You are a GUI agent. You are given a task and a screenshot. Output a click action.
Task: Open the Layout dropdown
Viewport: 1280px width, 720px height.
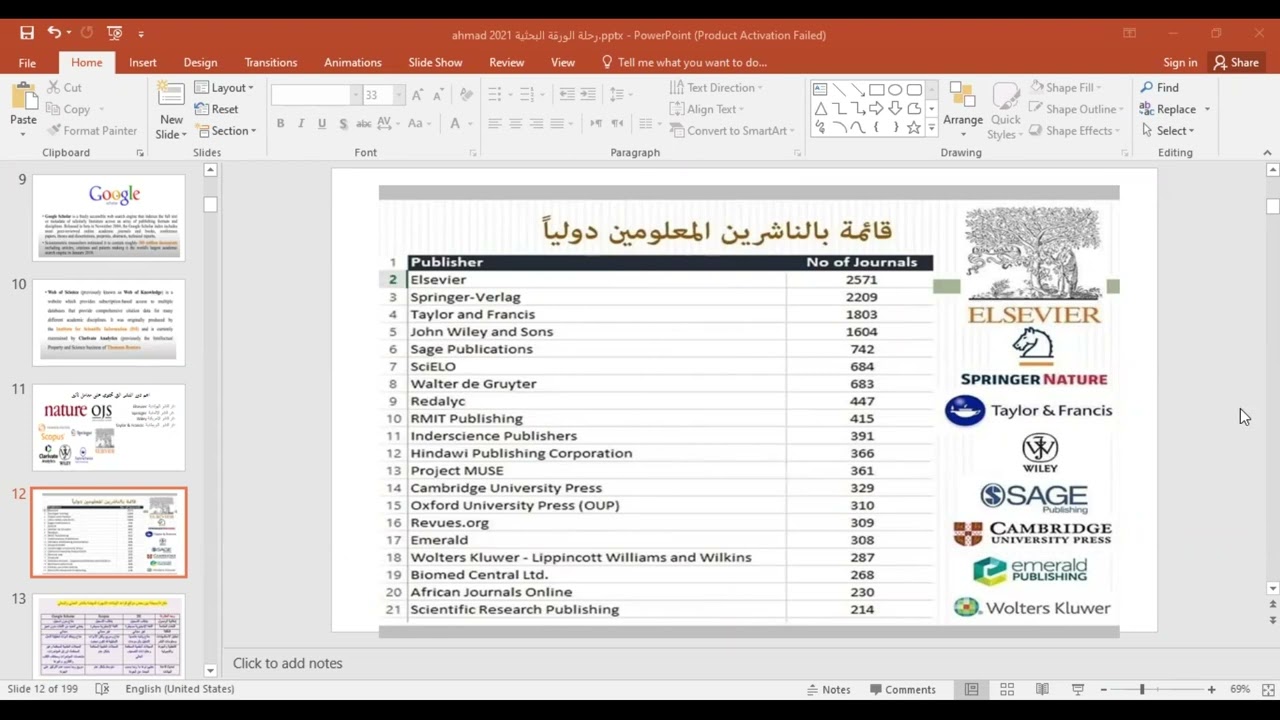click(x=225, y=88)
